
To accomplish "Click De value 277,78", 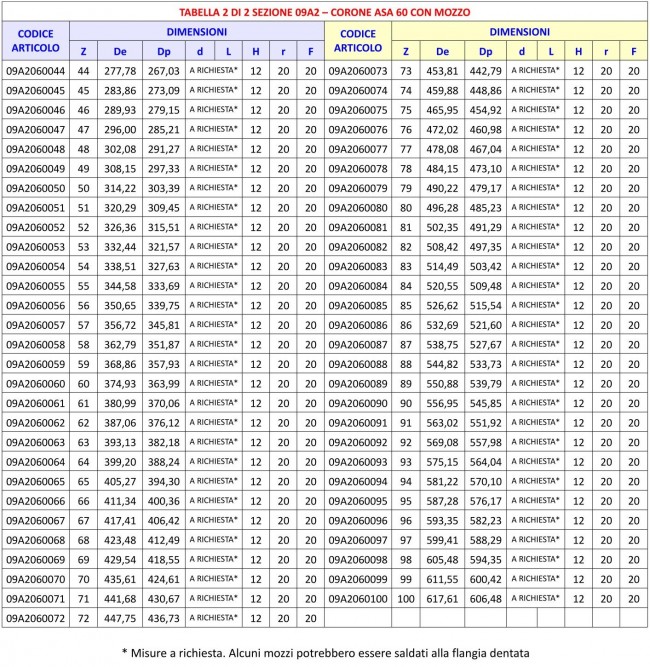I will (120, 71).
